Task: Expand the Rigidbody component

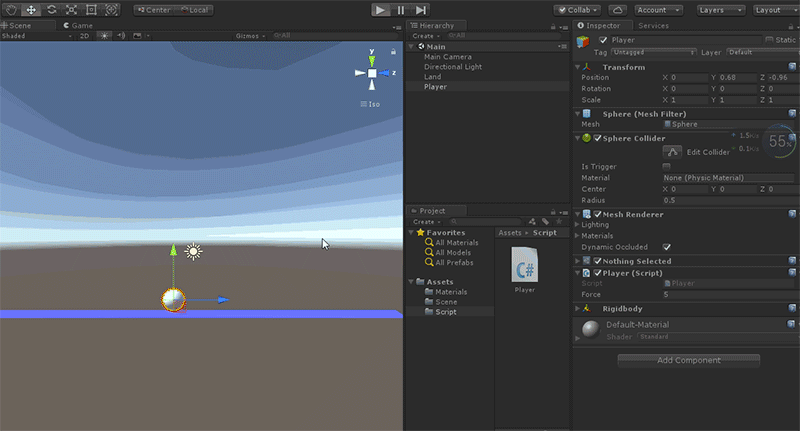Action: pos(578,308)
